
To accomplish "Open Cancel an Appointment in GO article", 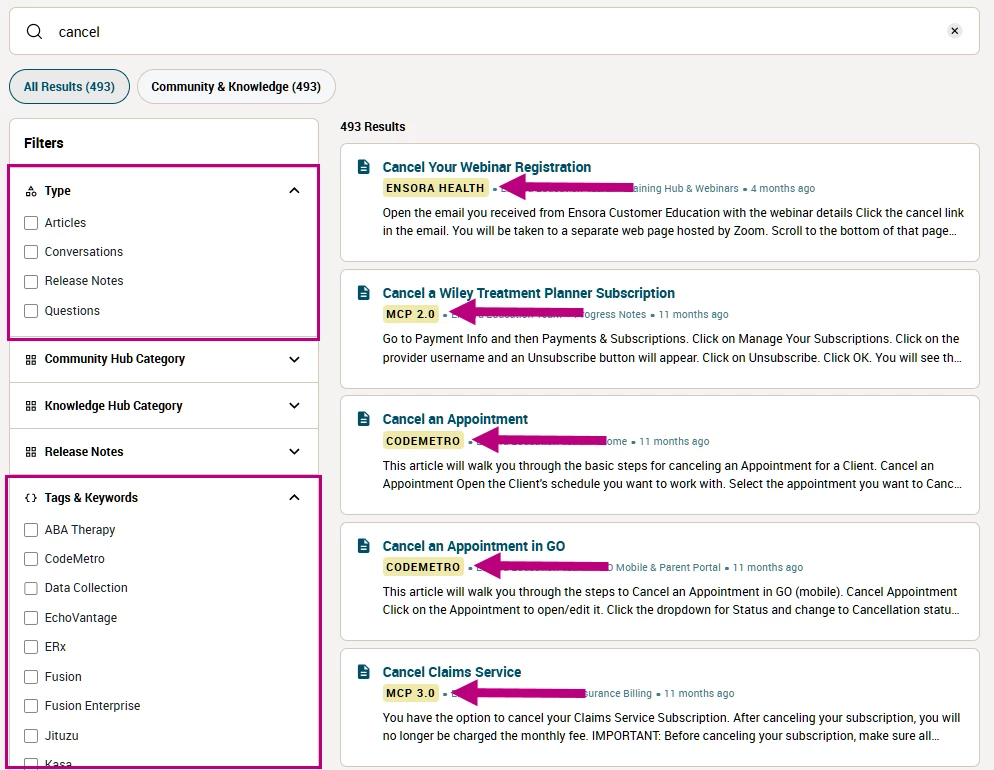I will (x=474, y=546).
